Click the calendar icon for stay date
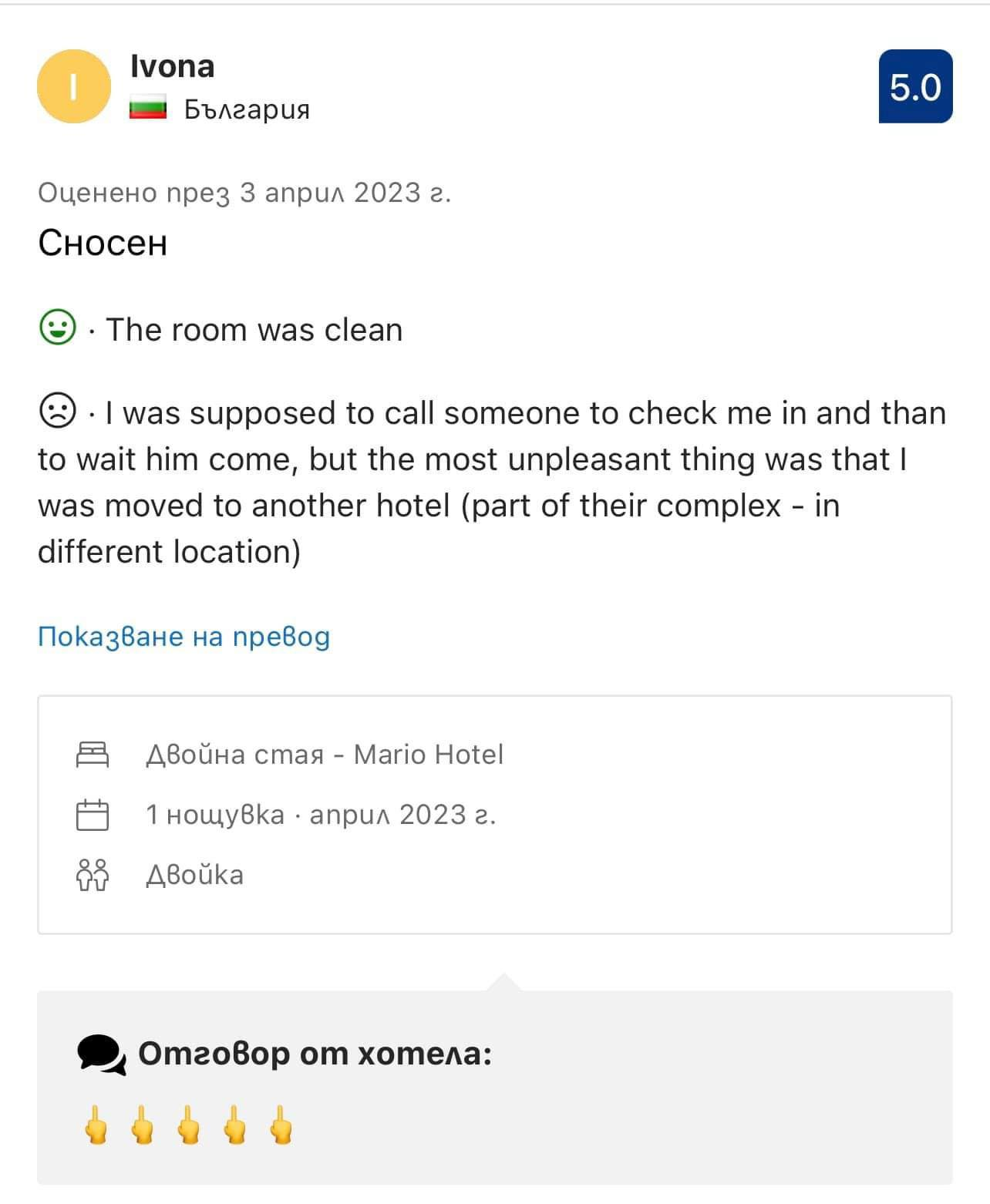This screenshot has width=990, height=1204. tap(93, 814)
